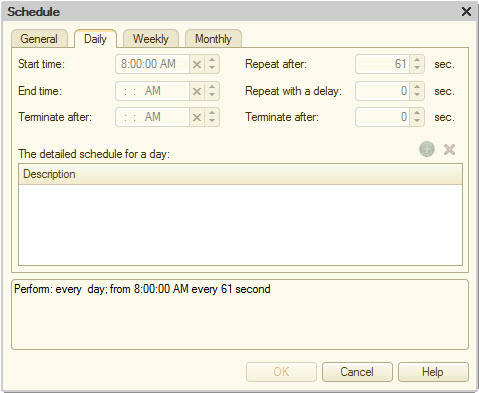Add a detailed schedule entry with green plus icon
Screen dimensions: 479x393
click(x=427, y=149)
